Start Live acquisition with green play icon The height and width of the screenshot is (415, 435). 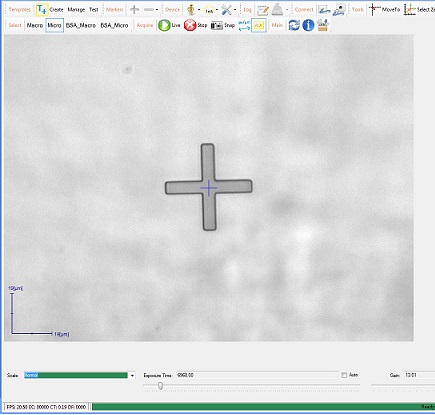click(164, 25)
